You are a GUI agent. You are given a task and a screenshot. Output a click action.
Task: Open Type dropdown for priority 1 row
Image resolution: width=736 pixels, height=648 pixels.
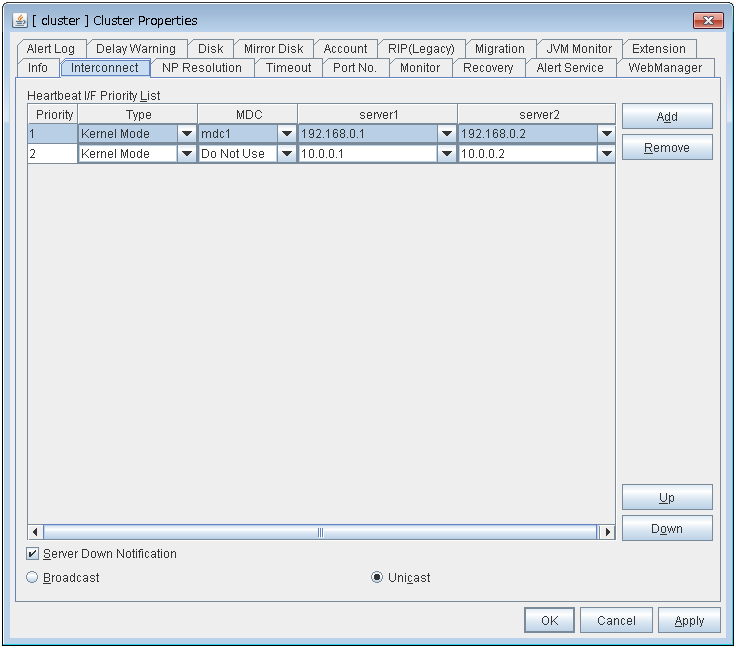tap(187, 134)
